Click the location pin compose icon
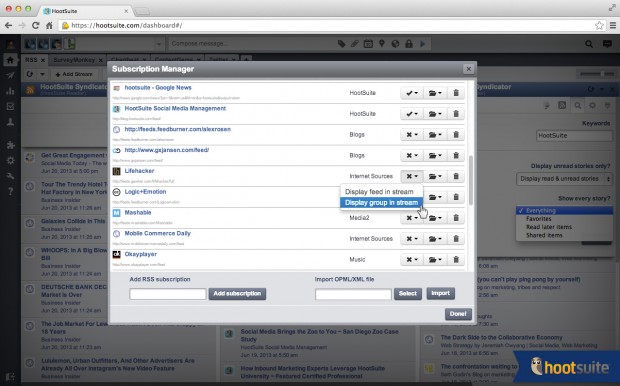The height and width of the screenshot is (386, 620). [x=382, y=44]
